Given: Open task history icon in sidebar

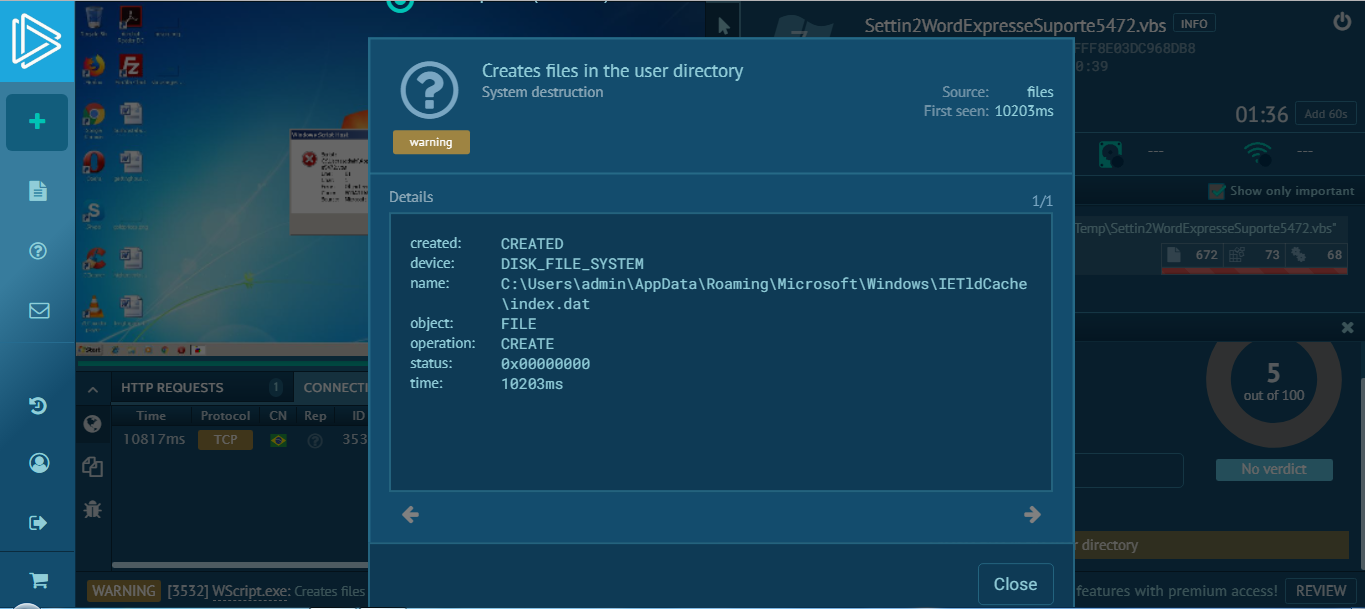Looking at the screenshot, I should (x=38, y=405).
